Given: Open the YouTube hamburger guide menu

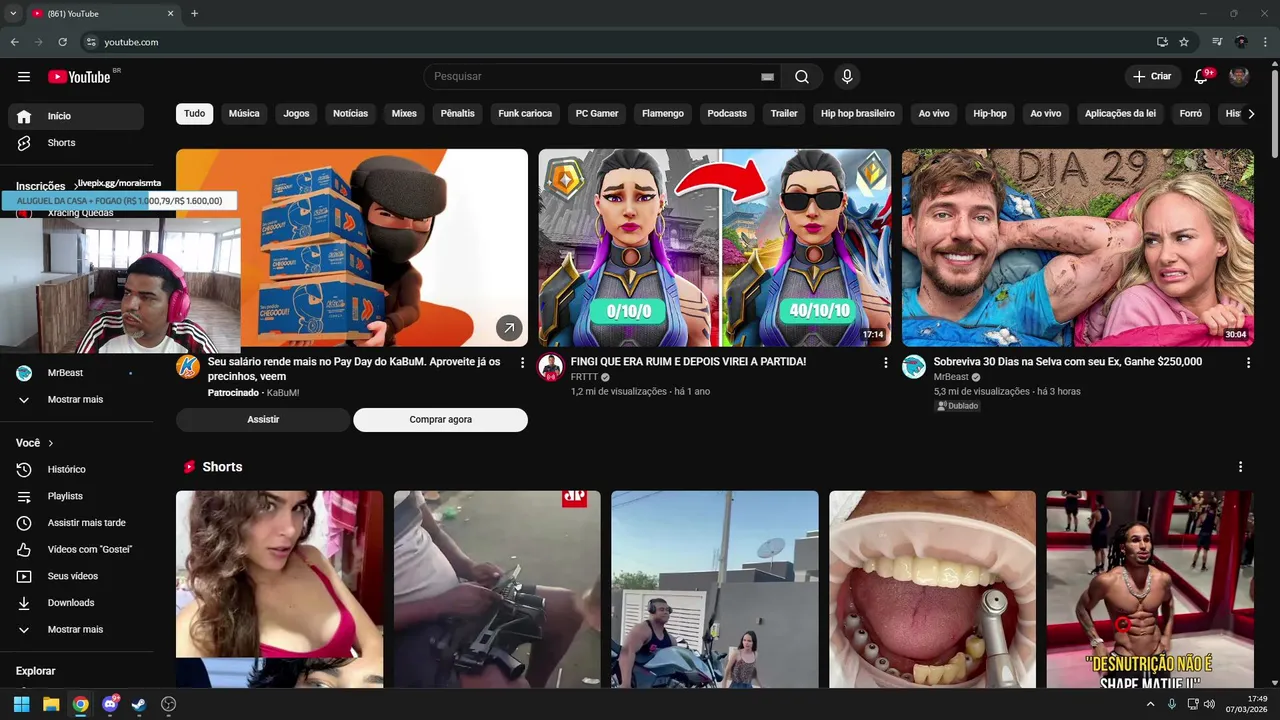Looking at the screenshot, I should [24, 77].
